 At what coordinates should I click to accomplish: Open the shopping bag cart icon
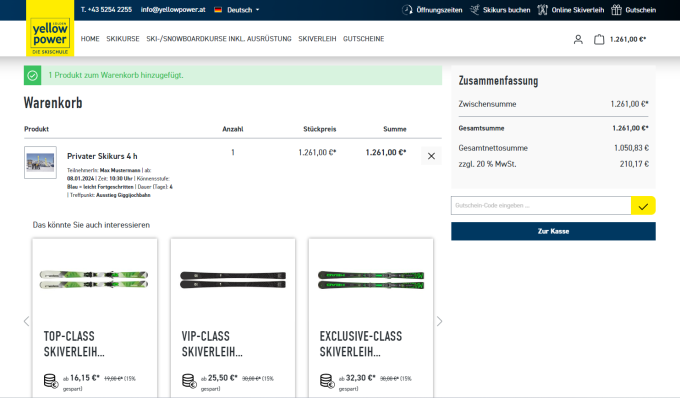(x=599, y=39)
